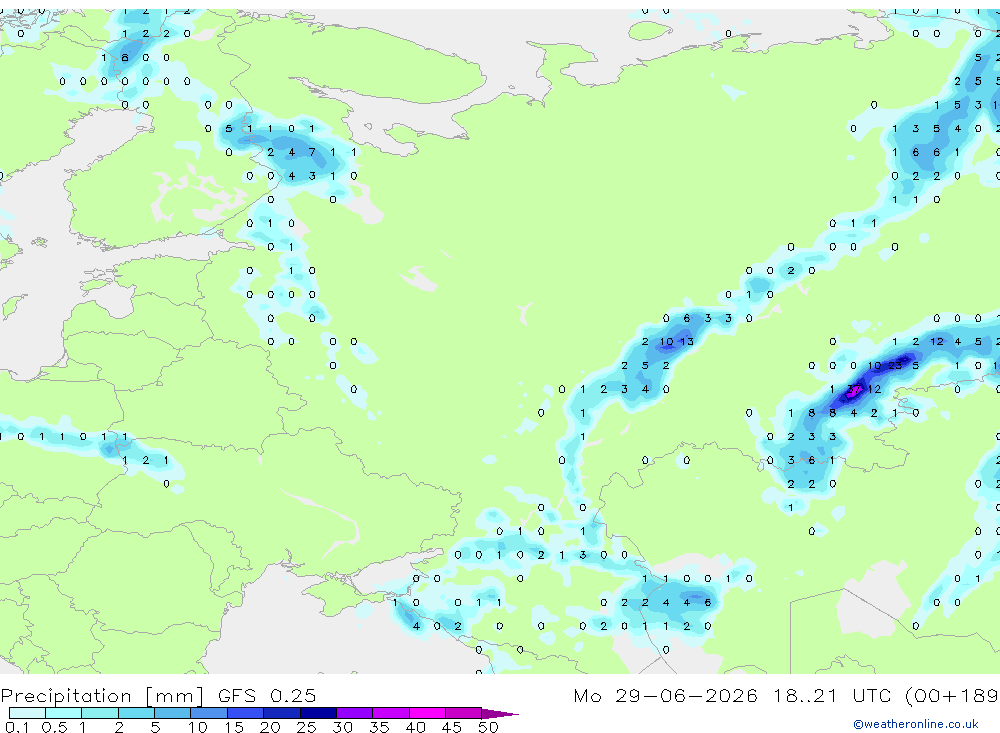Click the legend scale label '25'
1000x733 pixels.
306,727
